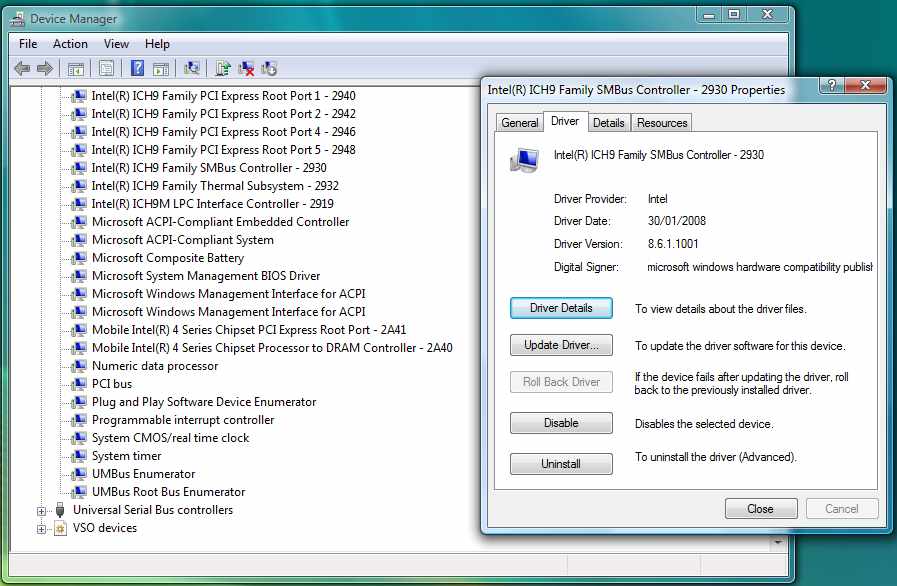Image resolution: width=897 pixels, height=586 pixels.
Task: Click the dialog's question mark help button
Action: point(832,85)
